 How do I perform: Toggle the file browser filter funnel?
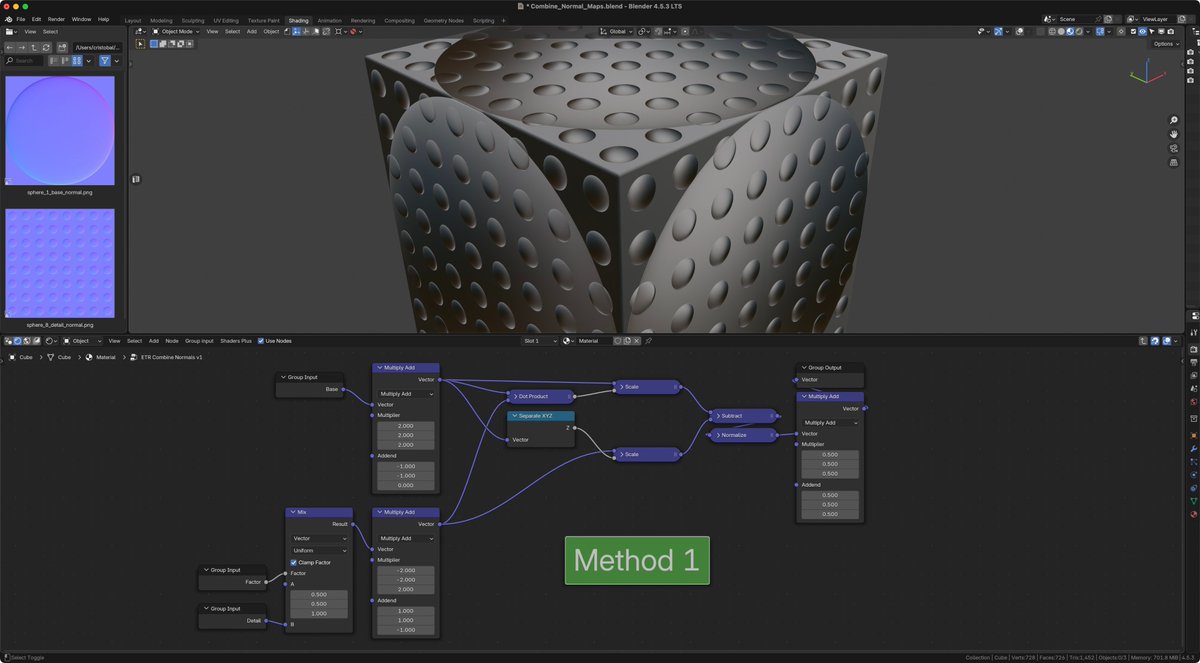[105, 61]
